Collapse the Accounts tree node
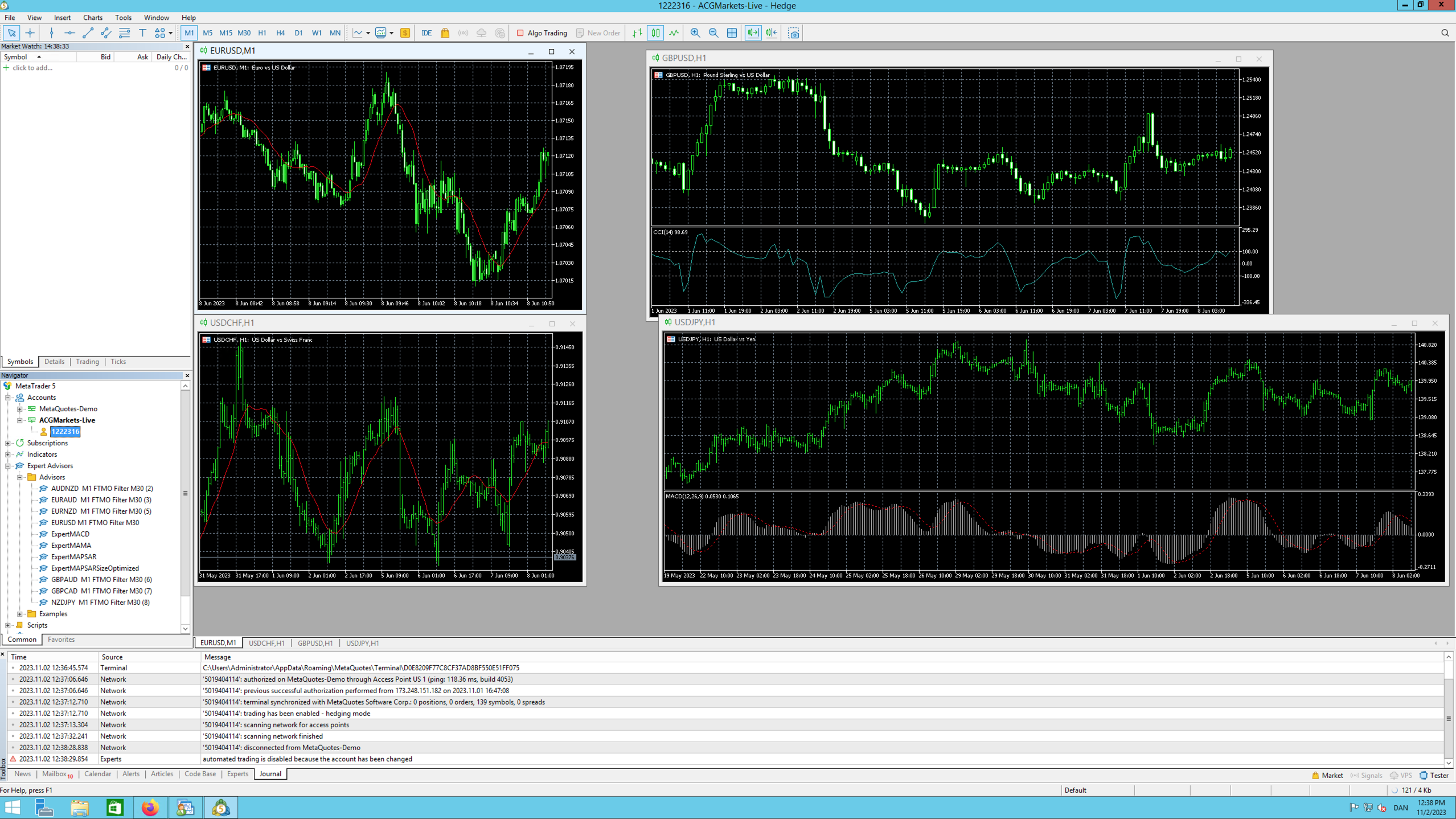The width and height of the screenshot is (1456, 819). point(8,398)
